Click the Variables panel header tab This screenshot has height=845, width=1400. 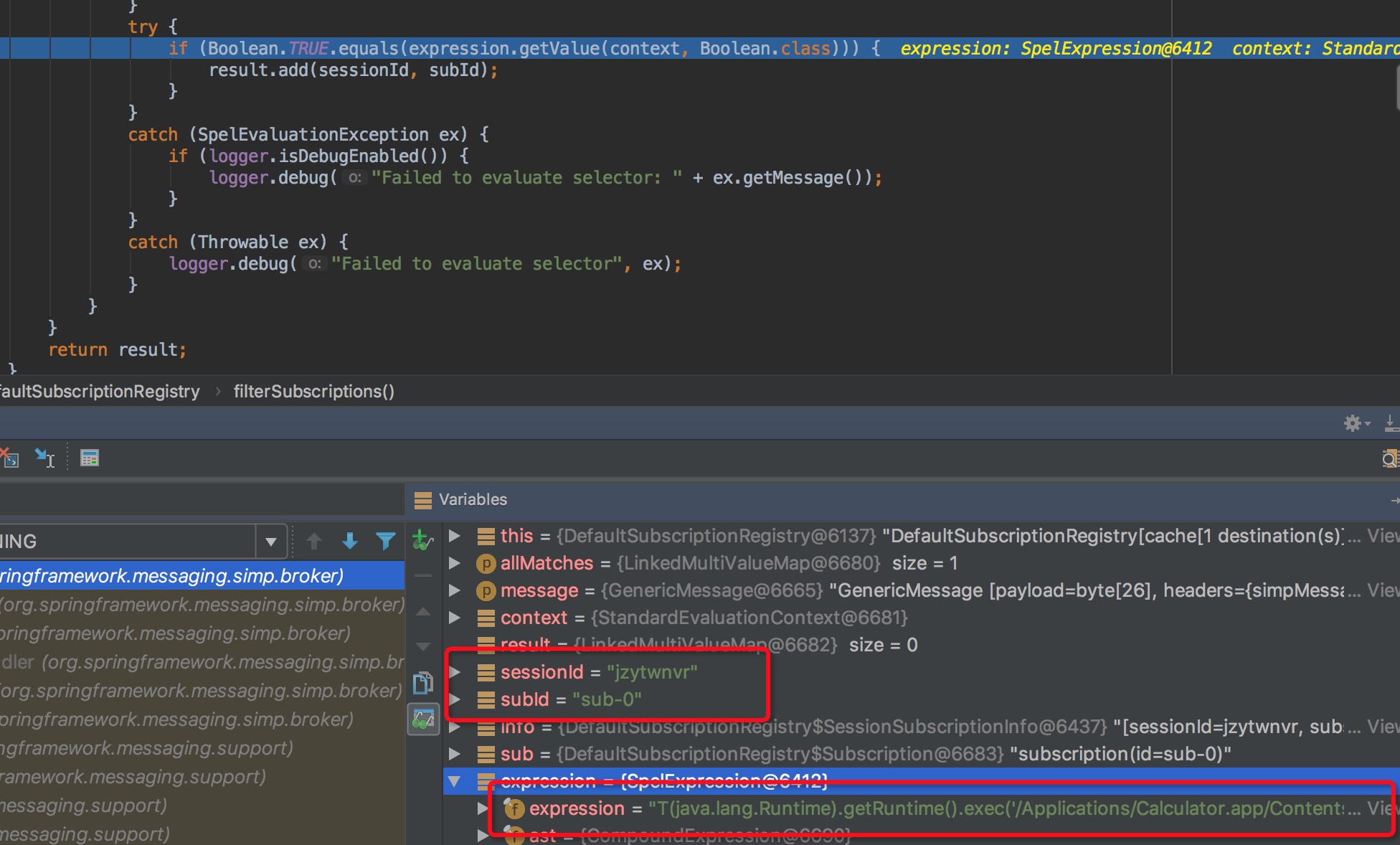click(472, 499)
